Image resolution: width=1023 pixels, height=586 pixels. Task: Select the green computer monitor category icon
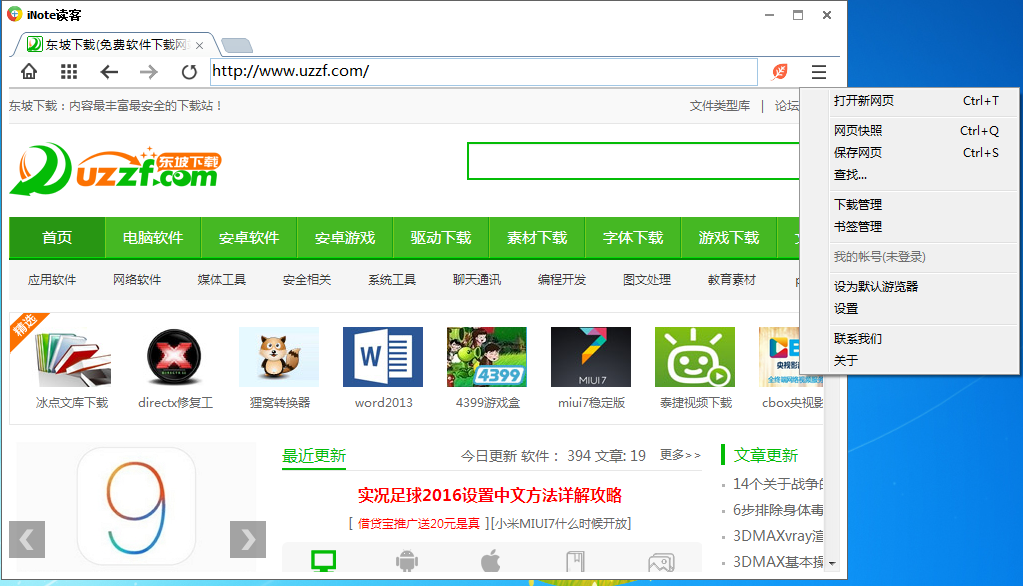click(x=324, y=561)
